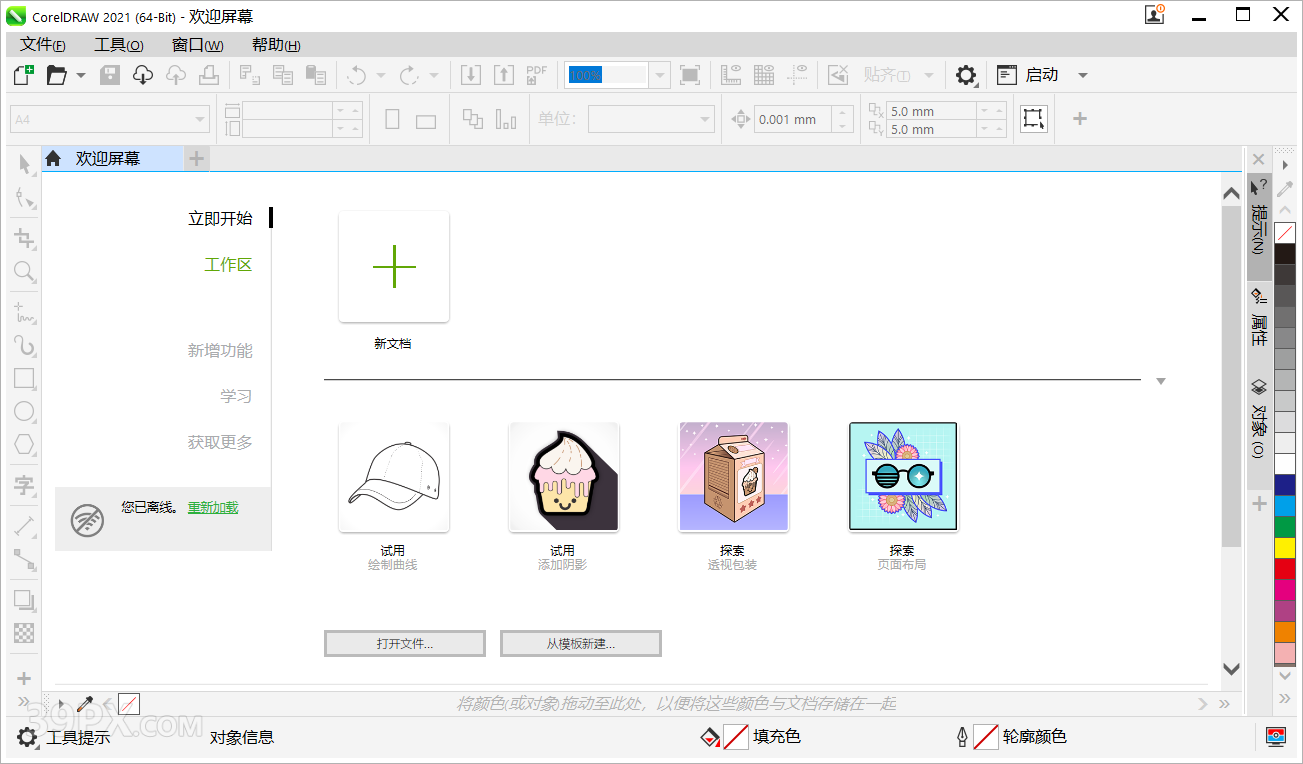Select the Transparency checkerboard tool
Viewport: 1303px width, 764px height.
[x=25, y=633]
